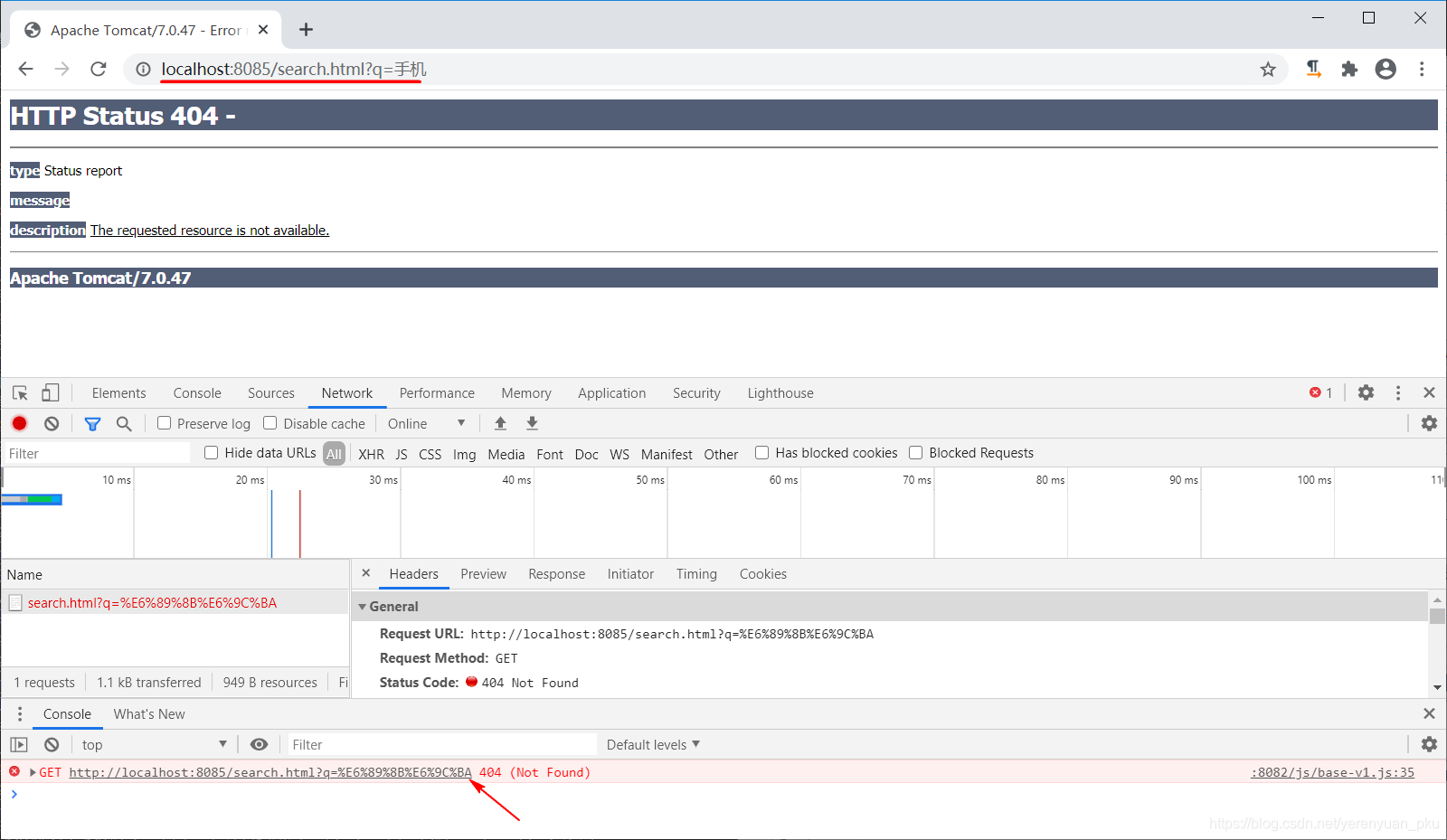Filter requests by JS type
Screen dimensions: 1447x840
402,454
